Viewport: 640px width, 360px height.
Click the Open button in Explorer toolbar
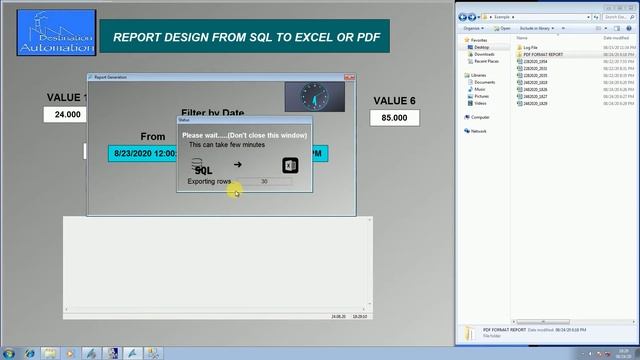click(x=502, y=28)
